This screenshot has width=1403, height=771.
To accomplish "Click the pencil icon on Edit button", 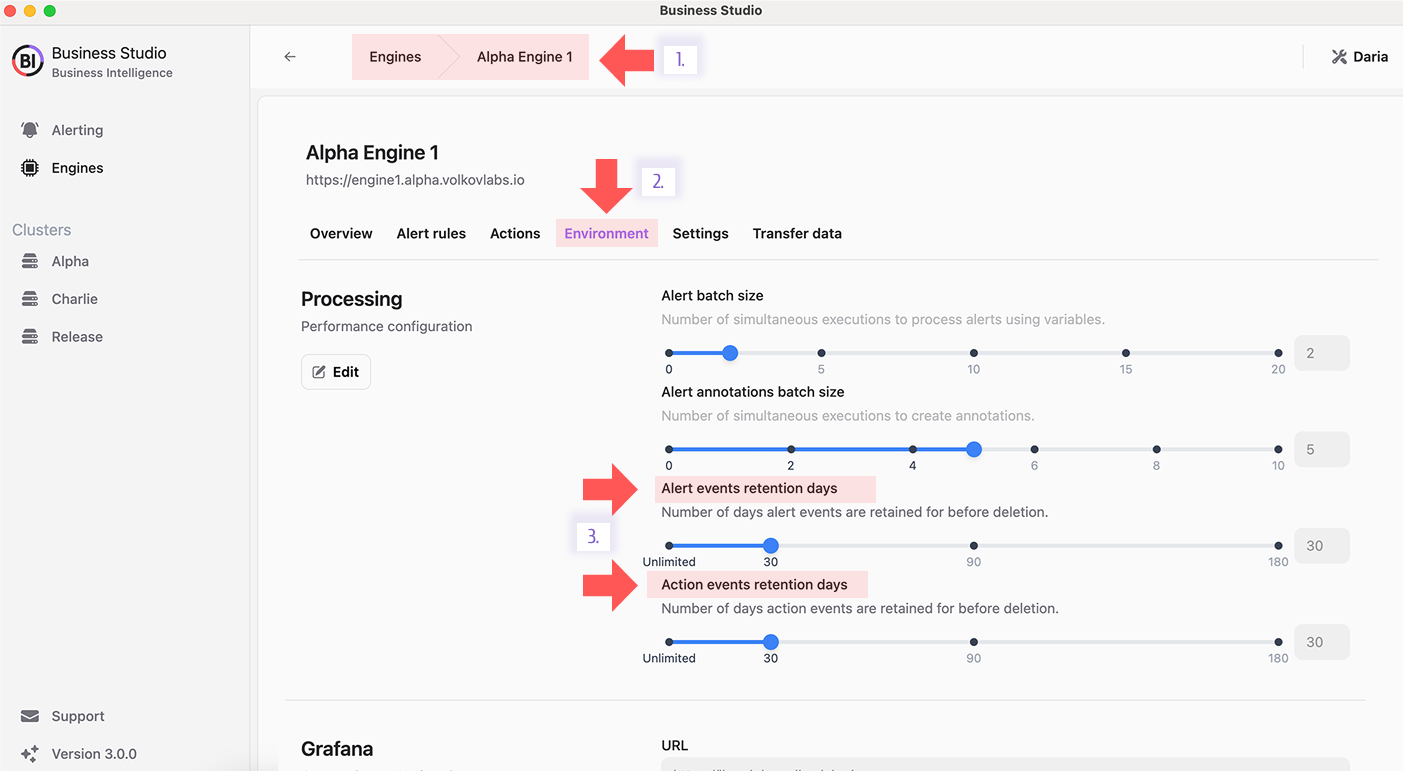I will tap(319, 372).
